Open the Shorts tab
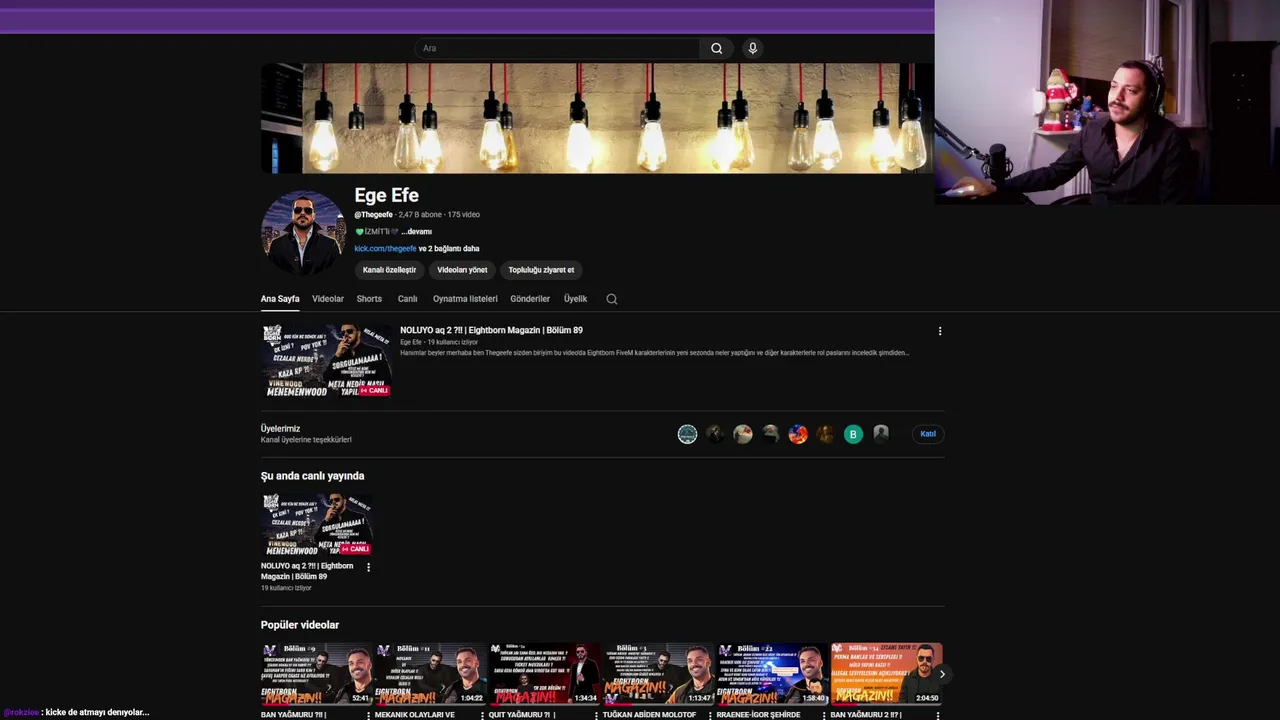1280x720 pixels. (369, 299)
